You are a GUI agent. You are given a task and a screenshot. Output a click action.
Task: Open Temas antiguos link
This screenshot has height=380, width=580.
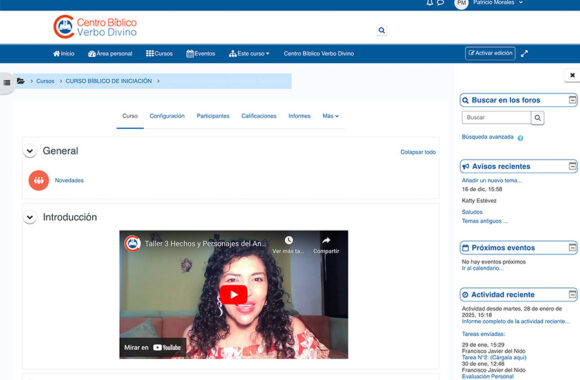point(485,221)
